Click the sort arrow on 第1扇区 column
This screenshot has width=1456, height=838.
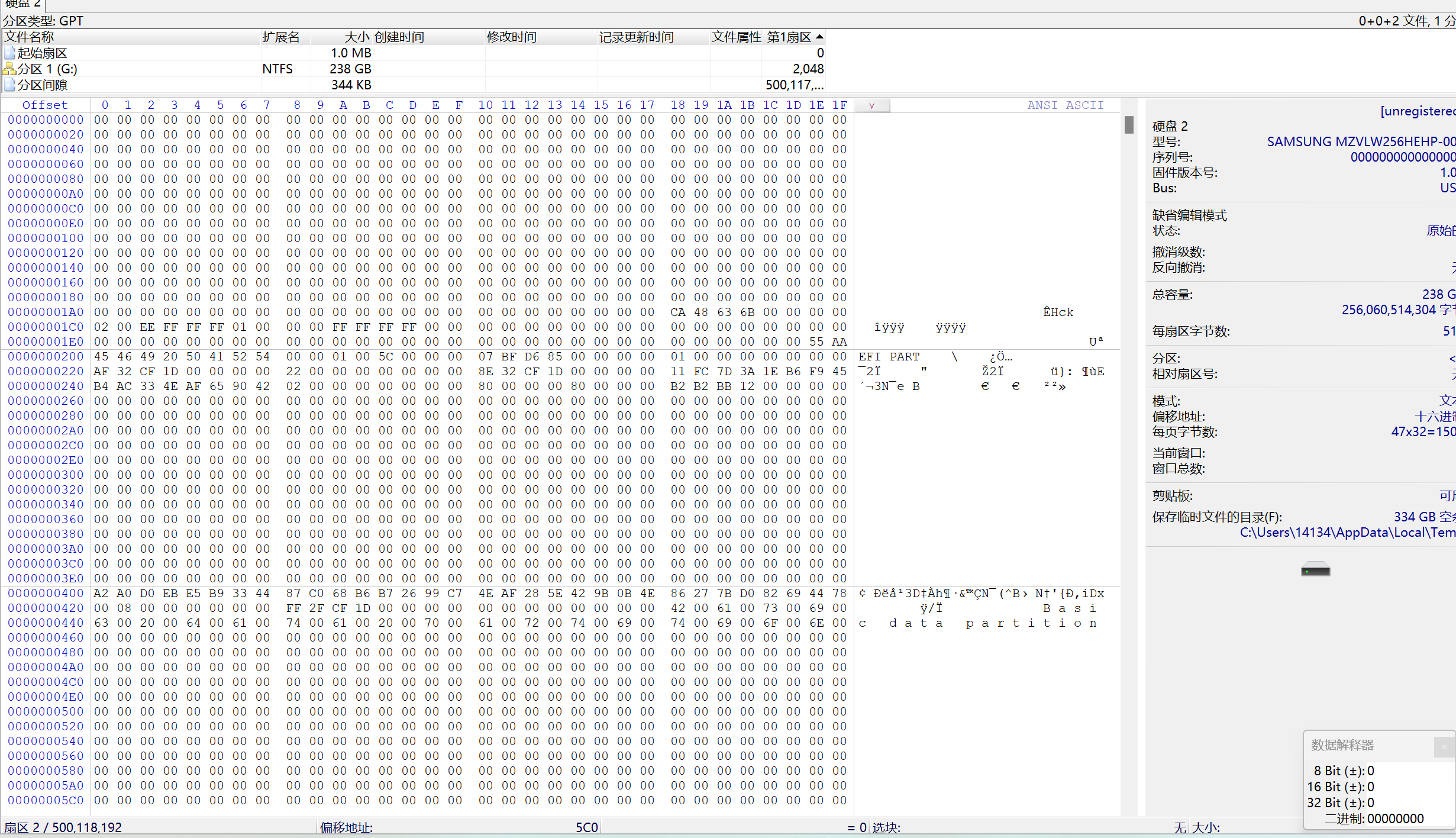819,37
